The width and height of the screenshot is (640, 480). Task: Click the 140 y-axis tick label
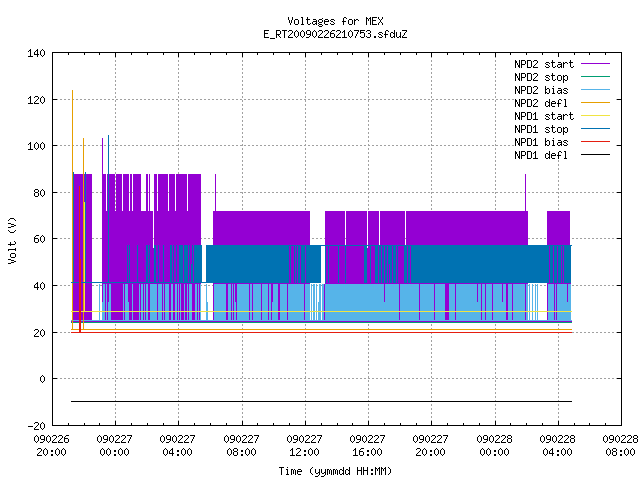click(36, 53)
